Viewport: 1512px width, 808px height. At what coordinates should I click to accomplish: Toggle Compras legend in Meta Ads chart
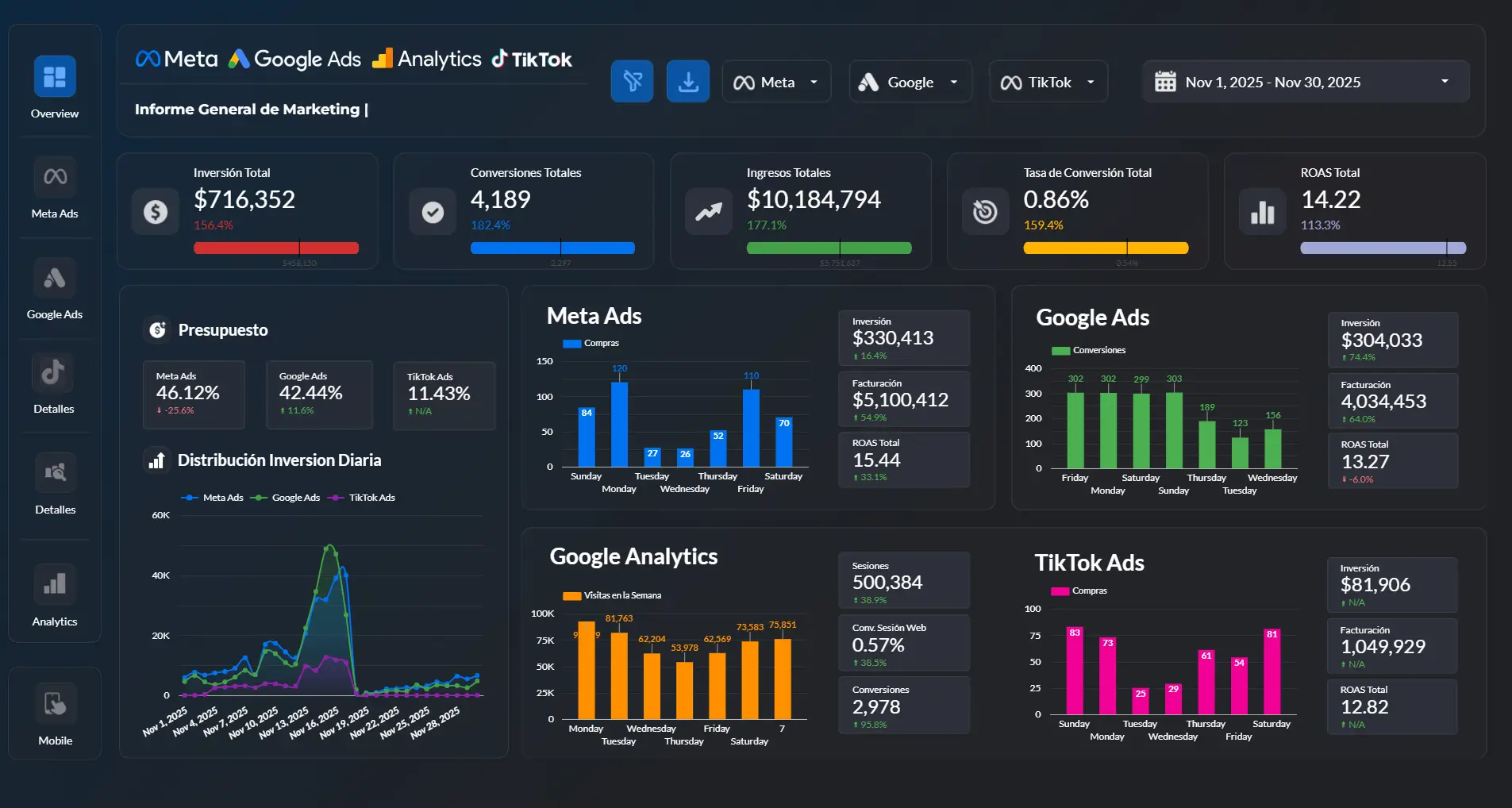pos(591,344)
